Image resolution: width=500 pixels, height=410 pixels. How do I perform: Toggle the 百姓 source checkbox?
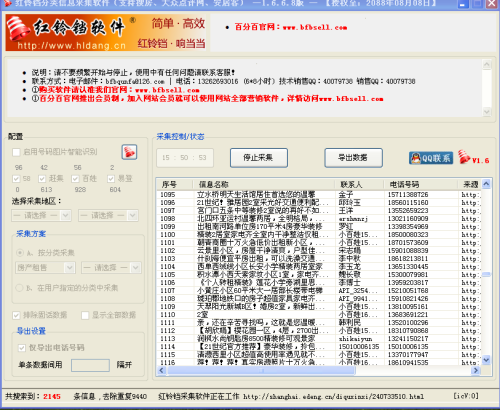(x=75, y=179)
